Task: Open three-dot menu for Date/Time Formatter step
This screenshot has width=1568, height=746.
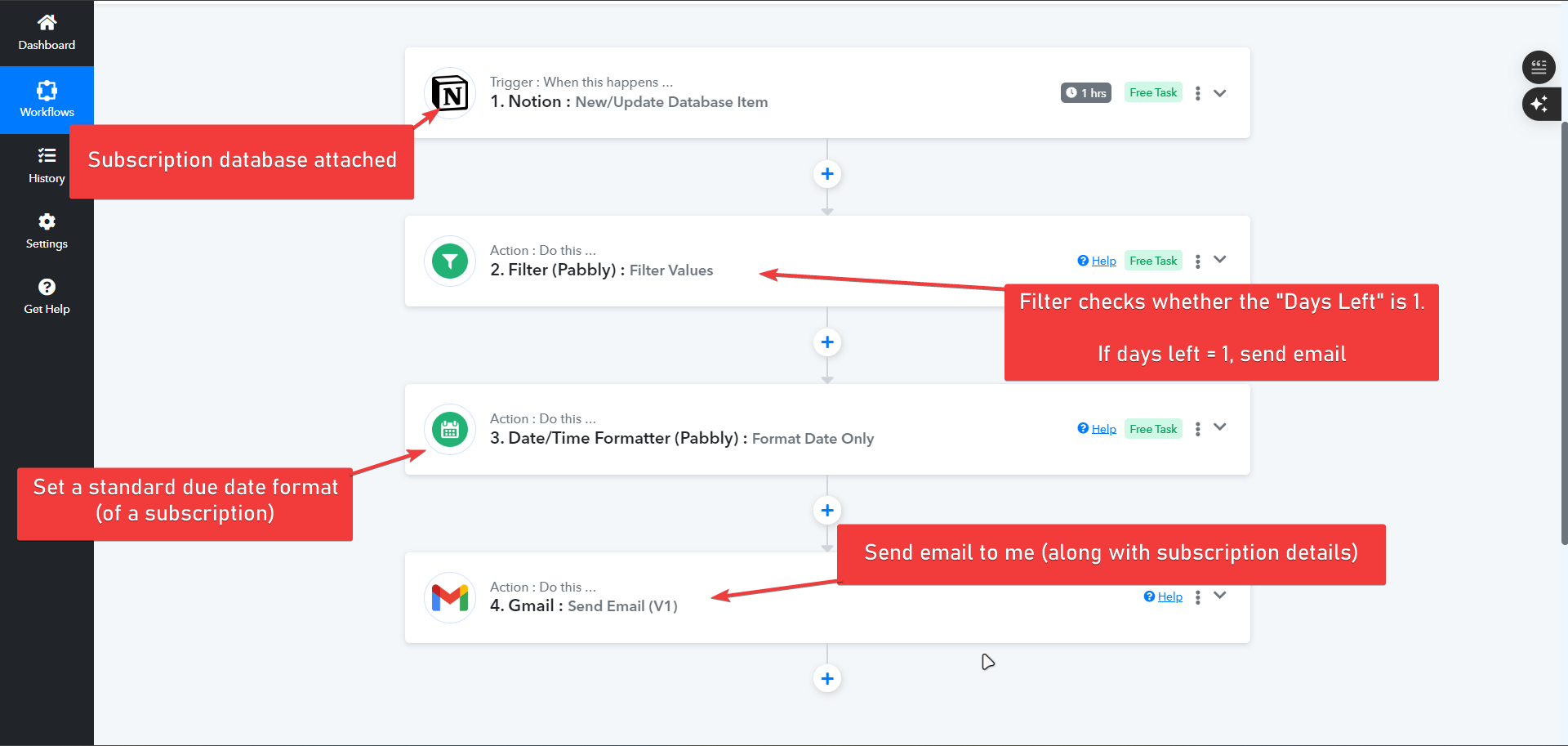Action: 1198,429
